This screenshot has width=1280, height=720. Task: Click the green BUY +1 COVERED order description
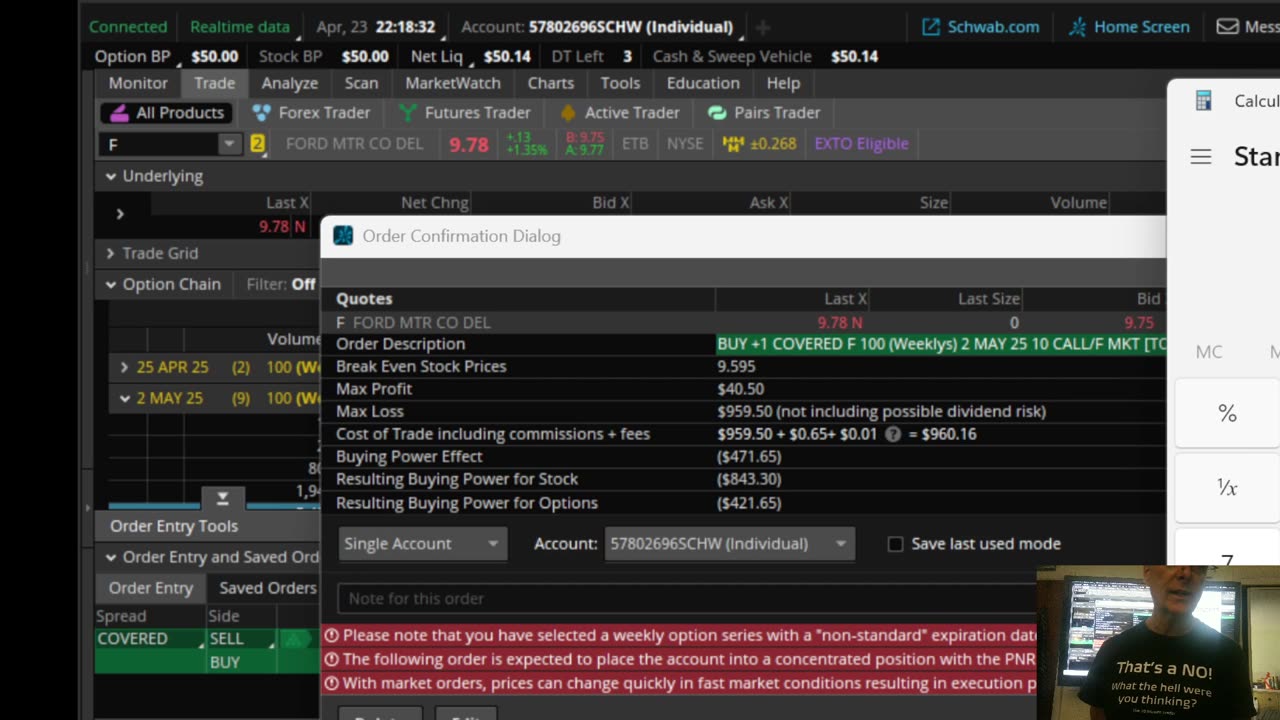(941, 344)
